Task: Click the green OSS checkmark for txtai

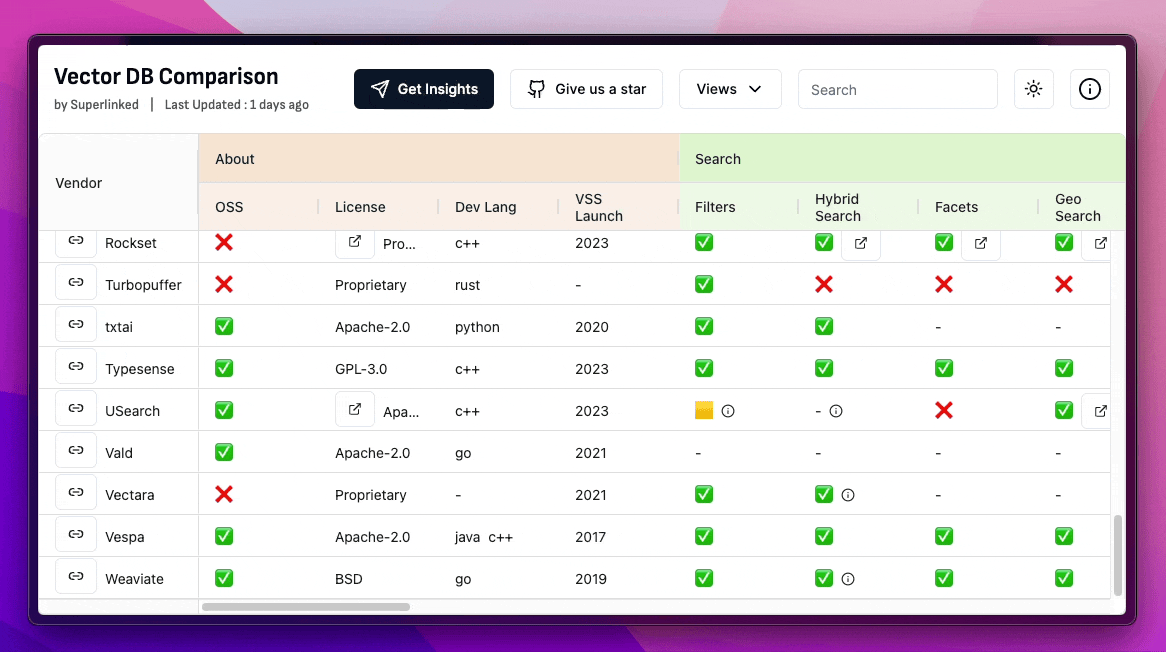Action: [x=224, y=327]
